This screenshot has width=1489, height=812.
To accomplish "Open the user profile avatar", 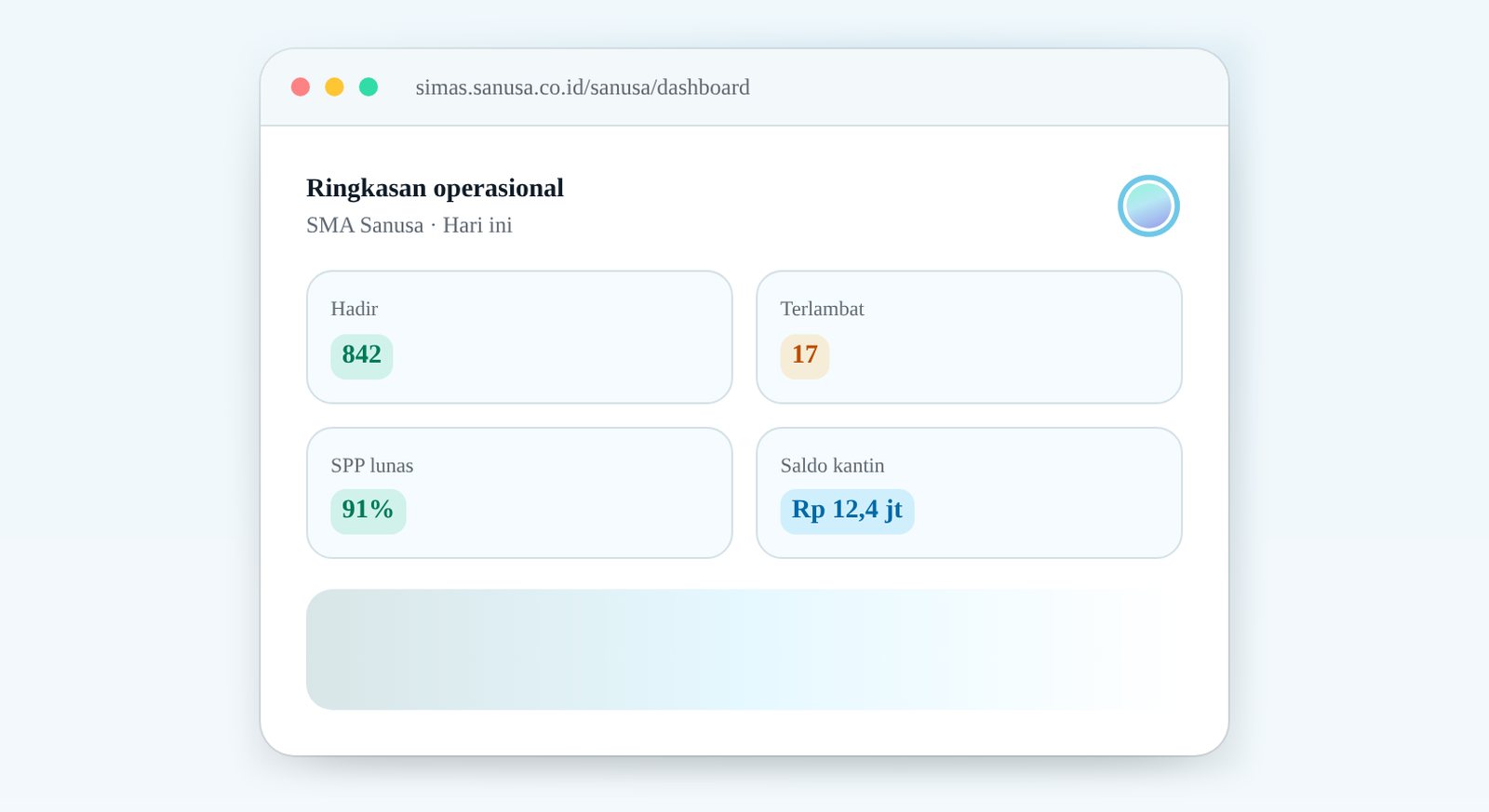I will click(x=1148, y=206).
